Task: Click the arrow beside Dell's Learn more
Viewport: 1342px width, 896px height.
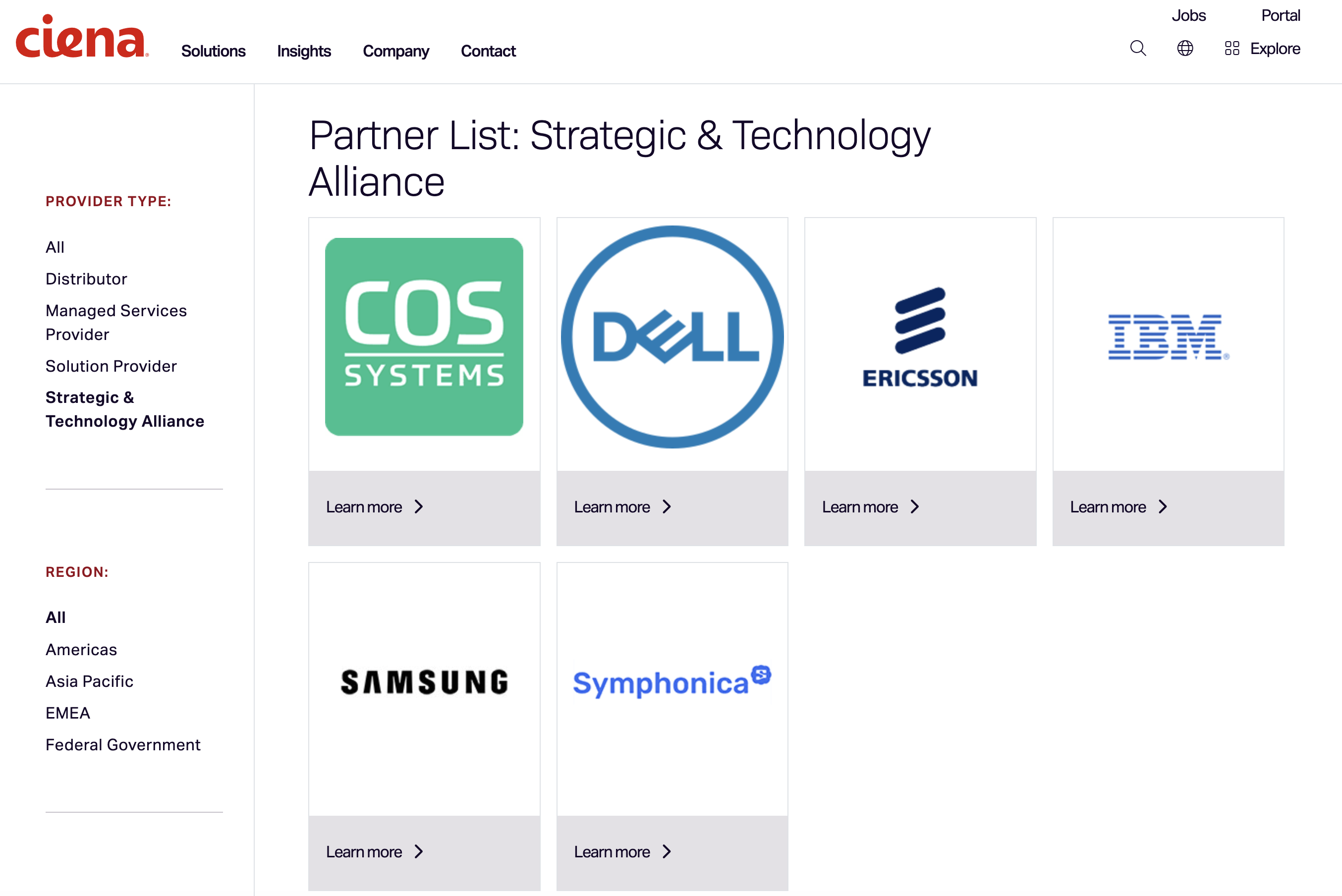Action: 667,507
